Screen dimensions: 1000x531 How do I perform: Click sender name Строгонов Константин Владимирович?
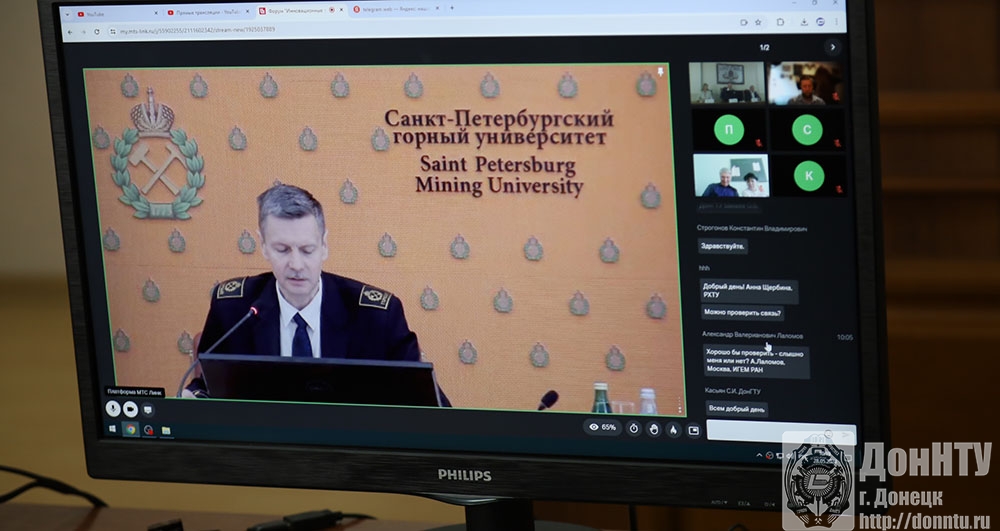[752, 228]
